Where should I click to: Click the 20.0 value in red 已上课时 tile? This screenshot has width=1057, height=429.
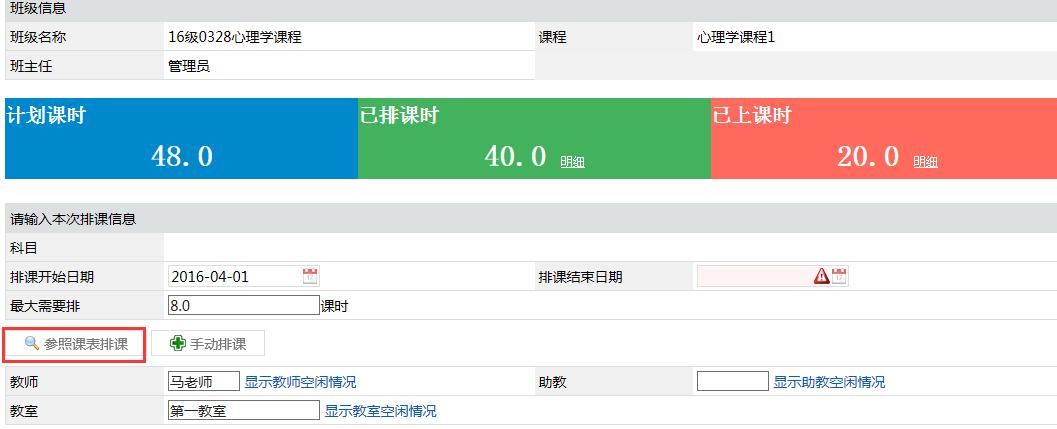click(868, 157)
